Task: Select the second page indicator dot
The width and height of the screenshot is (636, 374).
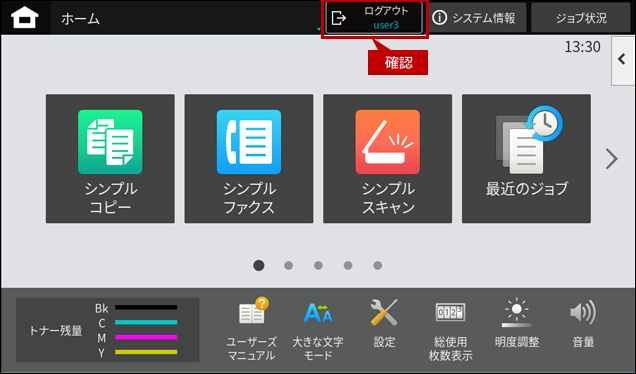Action: point(288,265)
